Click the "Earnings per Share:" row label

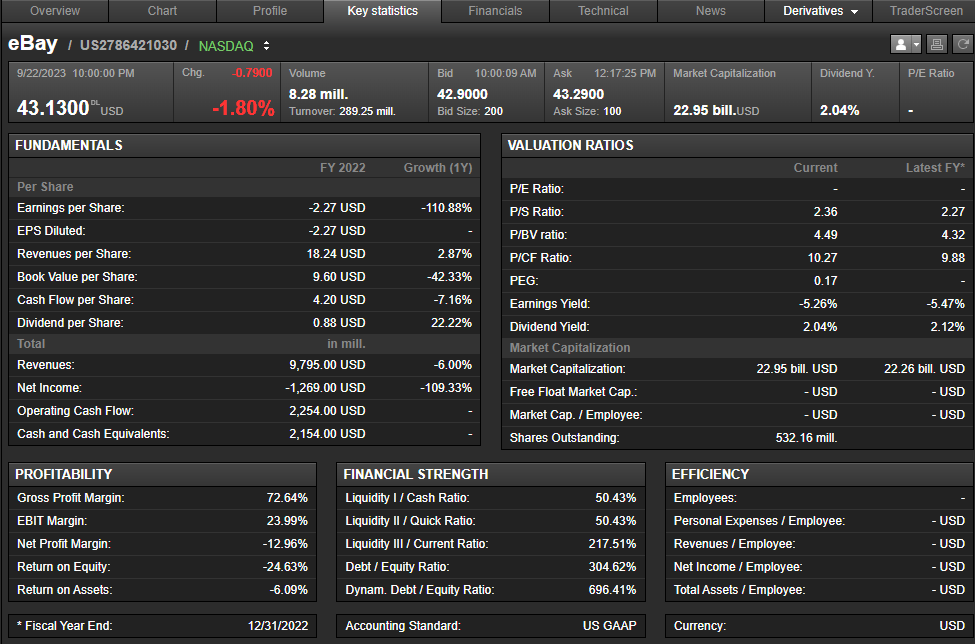point(71,208)
